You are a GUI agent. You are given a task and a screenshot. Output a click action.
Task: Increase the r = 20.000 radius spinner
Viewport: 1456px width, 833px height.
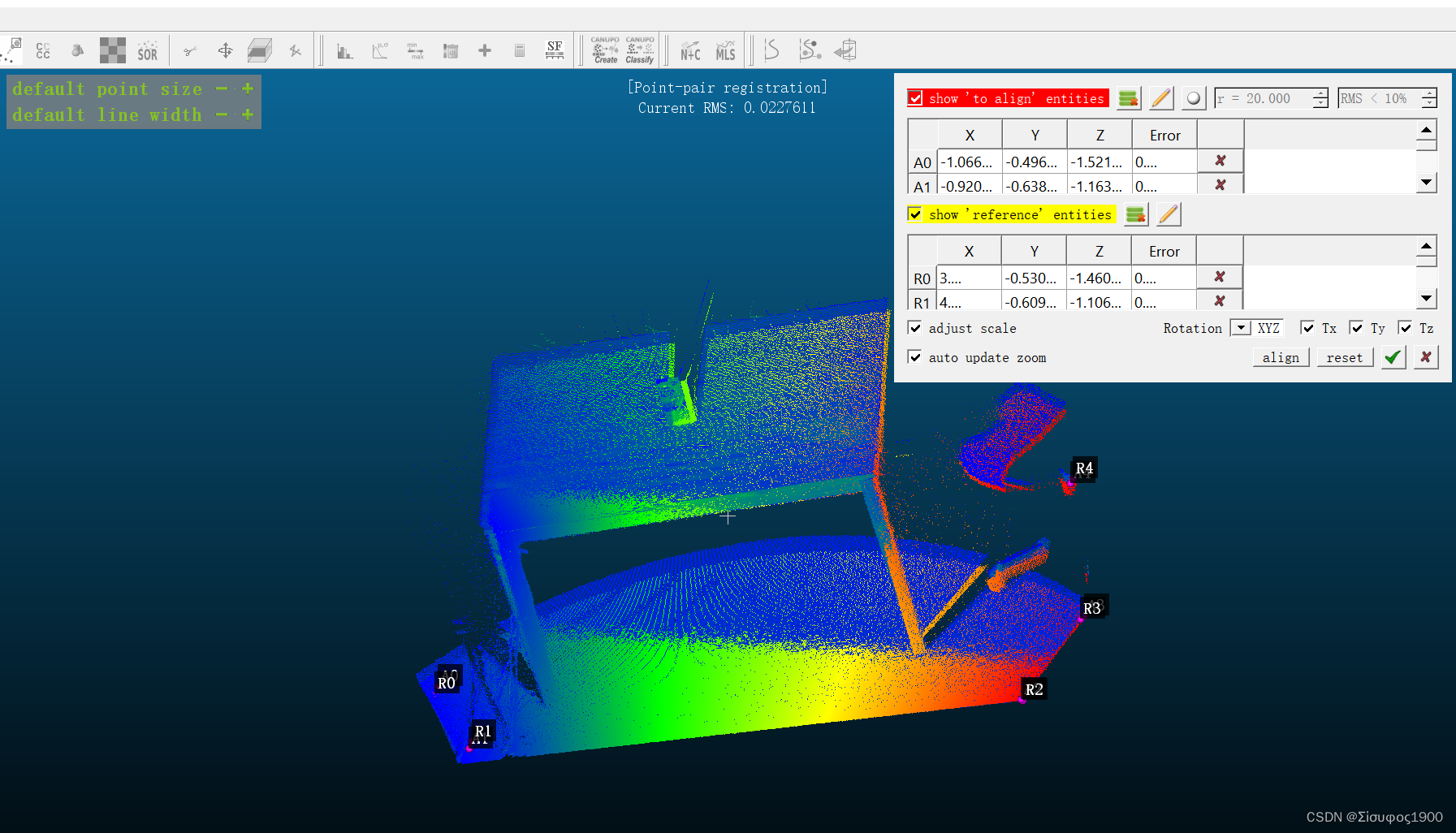1320,93
